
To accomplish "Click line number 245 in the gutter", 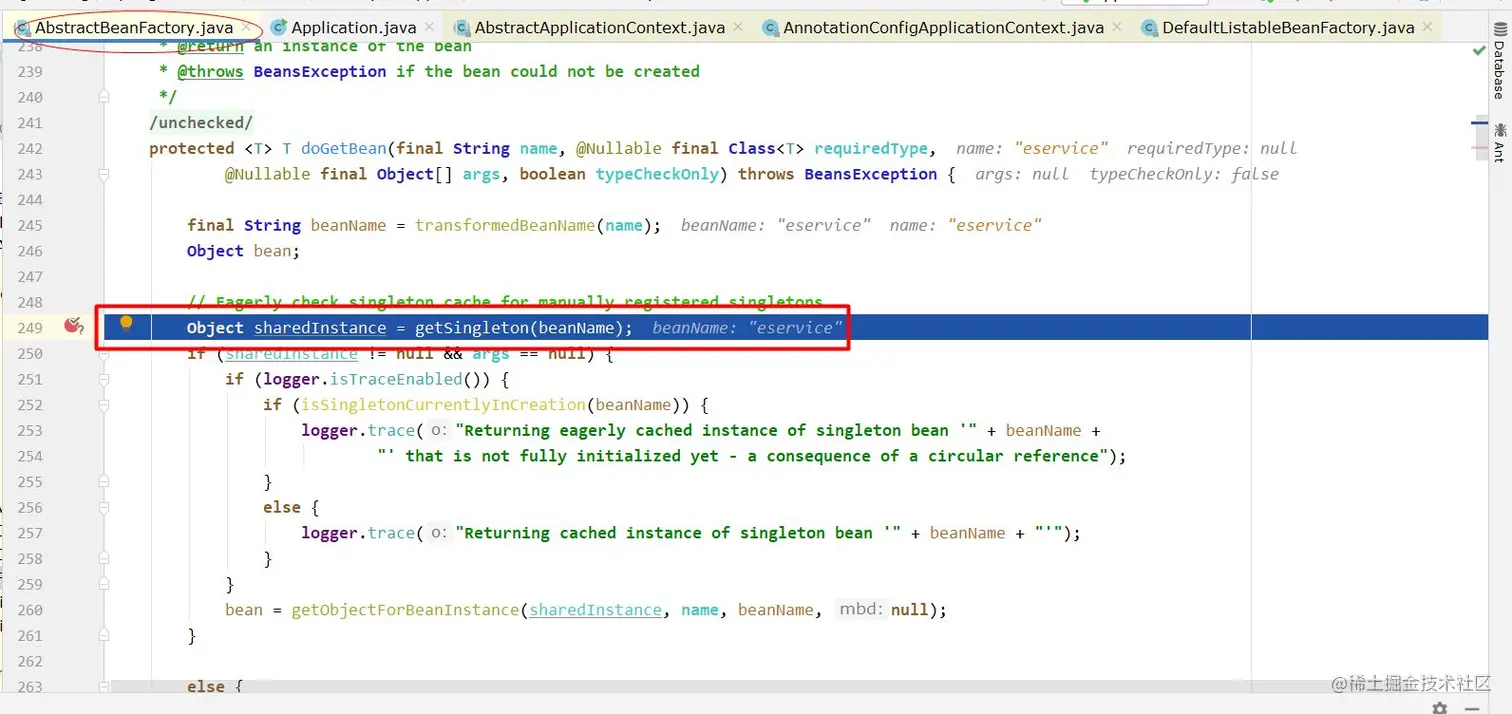I will (x=30, y=225).
